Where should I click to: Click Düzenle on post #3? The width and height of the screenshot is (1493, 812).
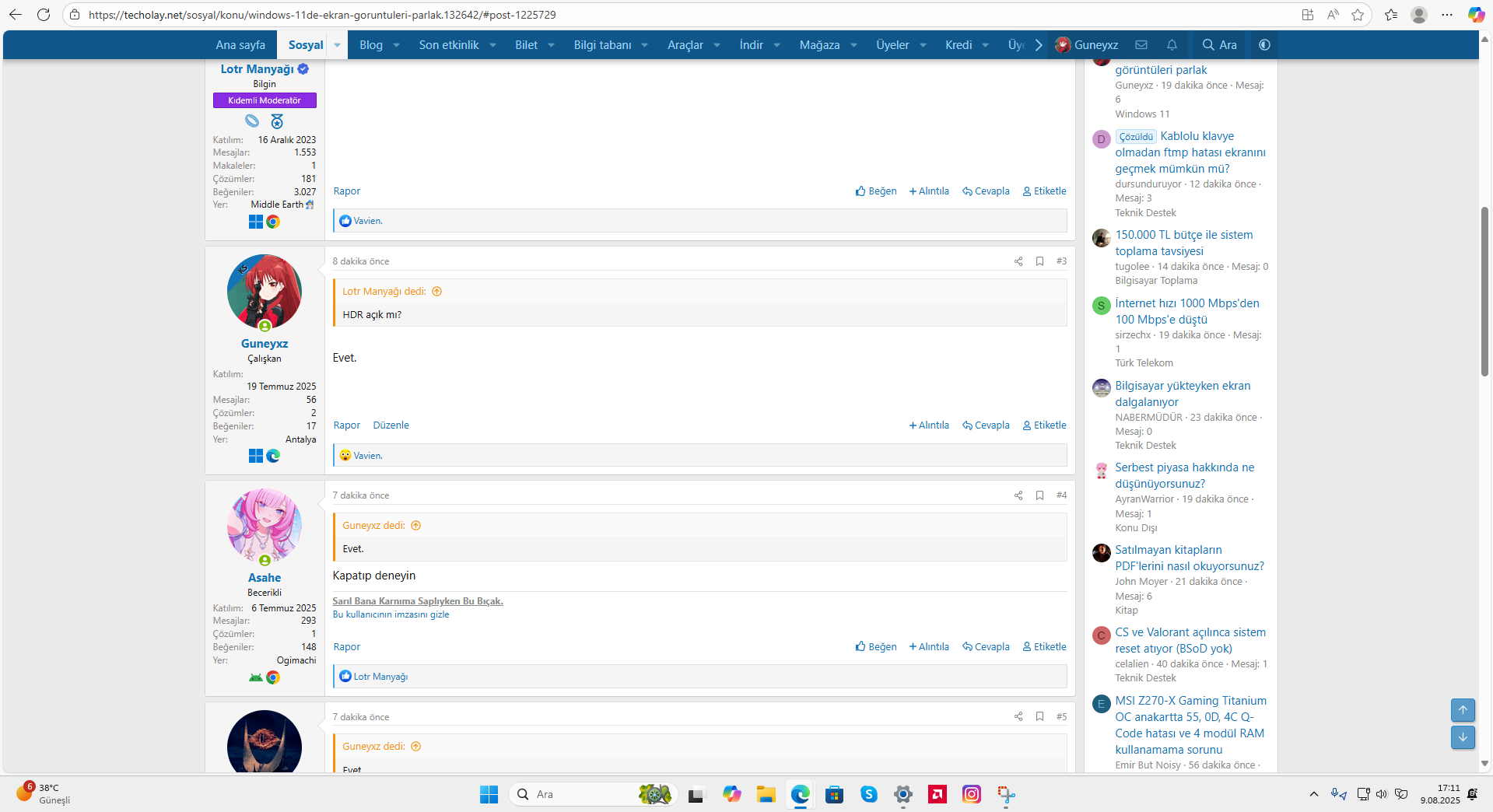391,425
